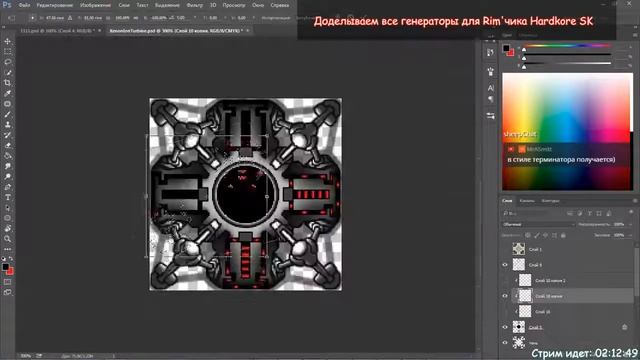This screenshot has height=360, width=640.
Task: Hide the Слой 5 layer
Action: tap(505, 327)
